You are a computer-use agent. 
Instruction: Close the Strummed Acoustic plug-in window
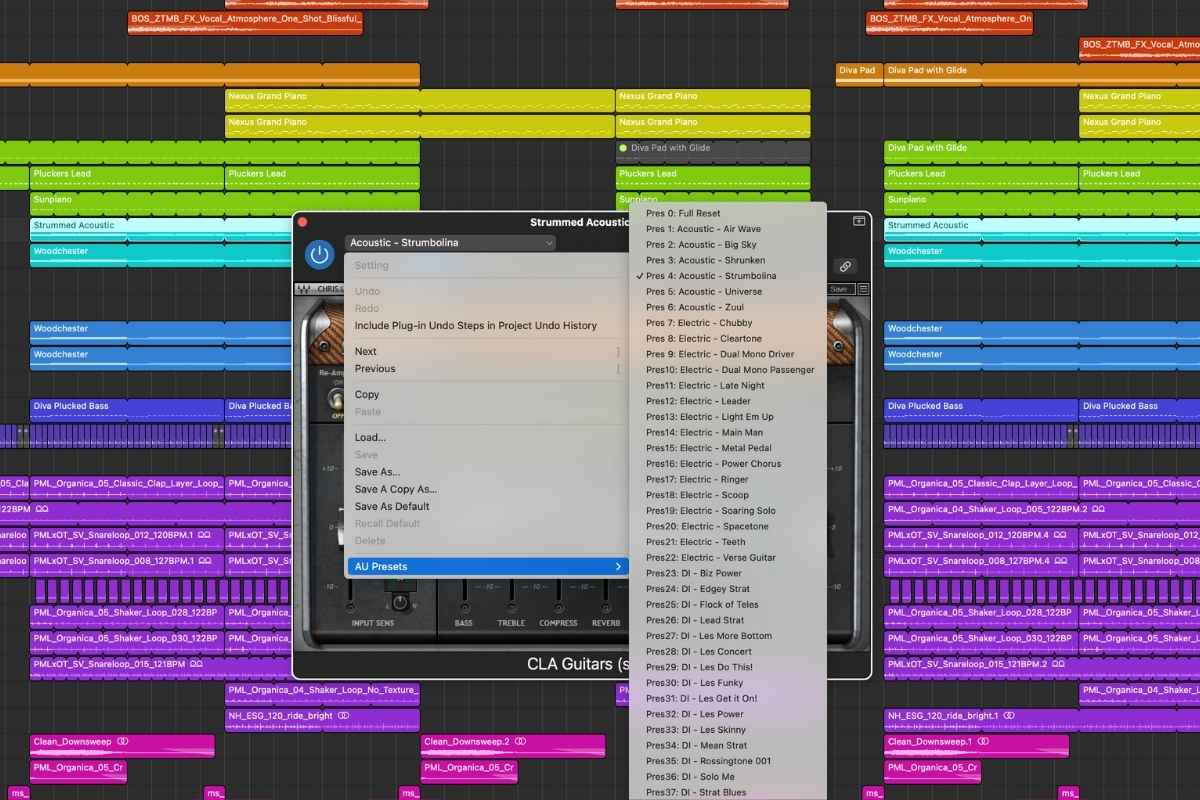point(303,222)
